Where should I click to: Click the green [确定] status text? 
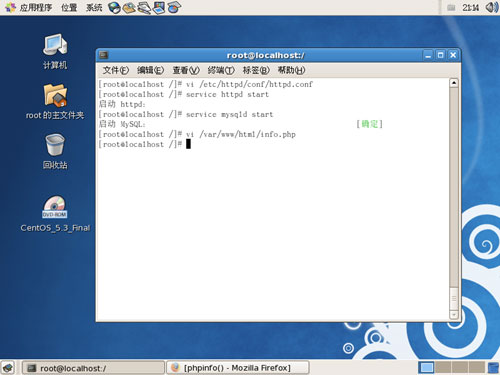click(x=370, y=124)
